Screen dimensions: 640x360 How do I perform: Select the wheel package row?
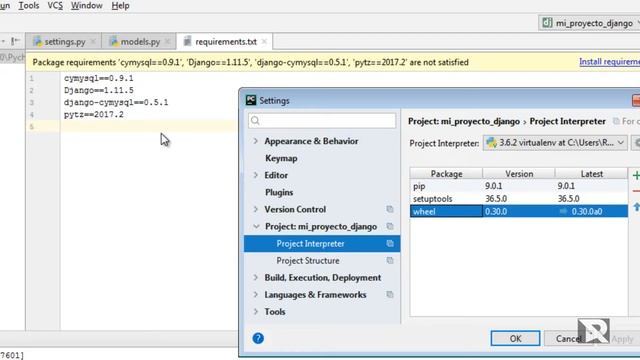[519, 211]
